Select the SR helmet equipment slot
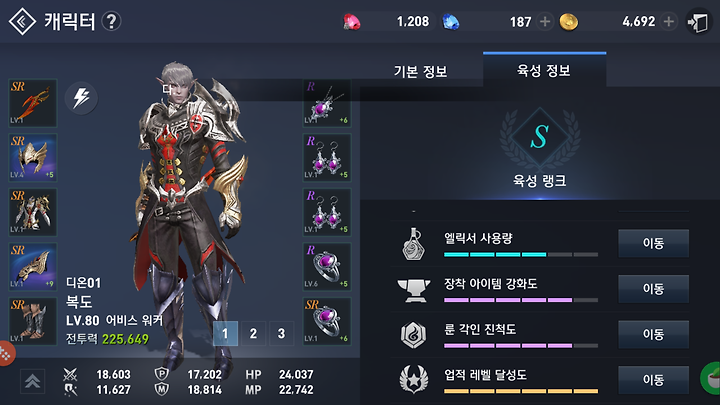Screen dimensions: 720x405 tap(33, 158)
